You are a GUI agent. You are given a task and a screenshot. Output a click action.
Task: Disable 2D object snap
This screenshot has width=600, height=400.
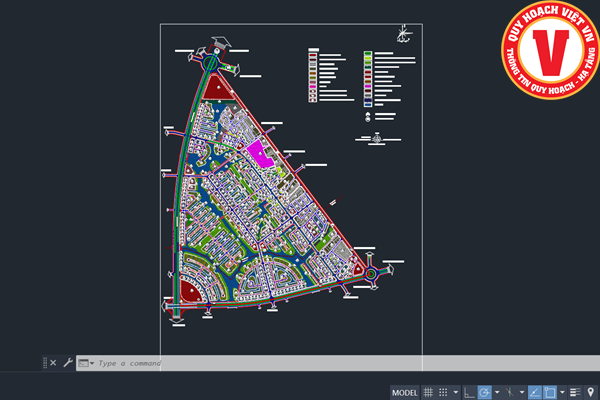(x=549, y=392)
